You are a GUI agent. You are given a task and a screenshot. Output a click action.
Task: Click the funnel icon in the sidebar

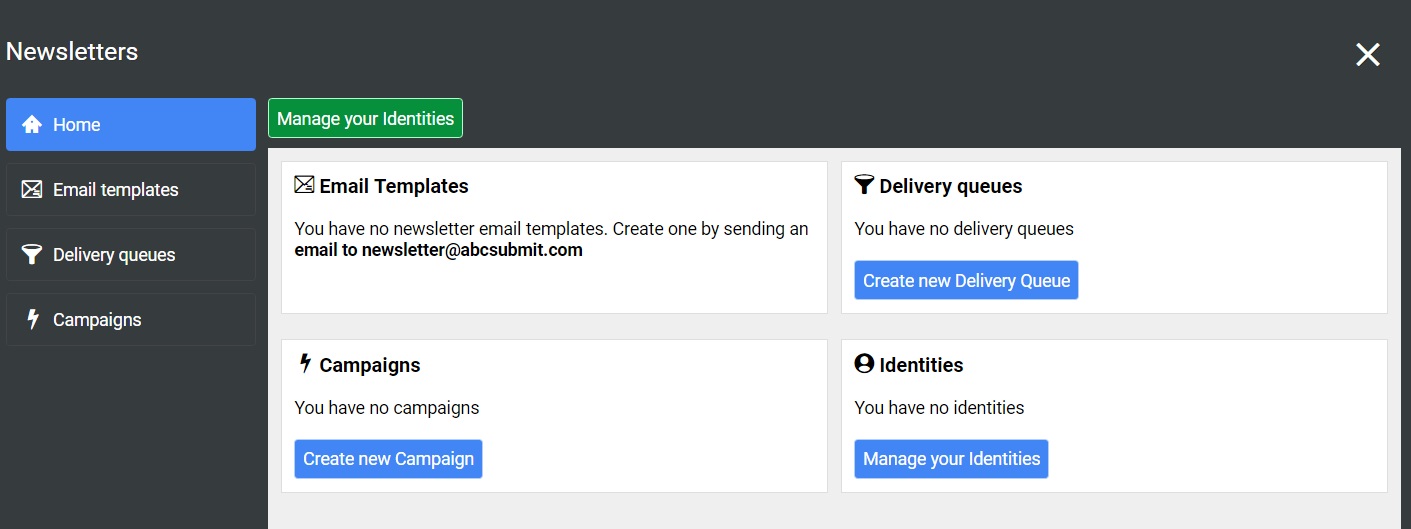point(32,255)
